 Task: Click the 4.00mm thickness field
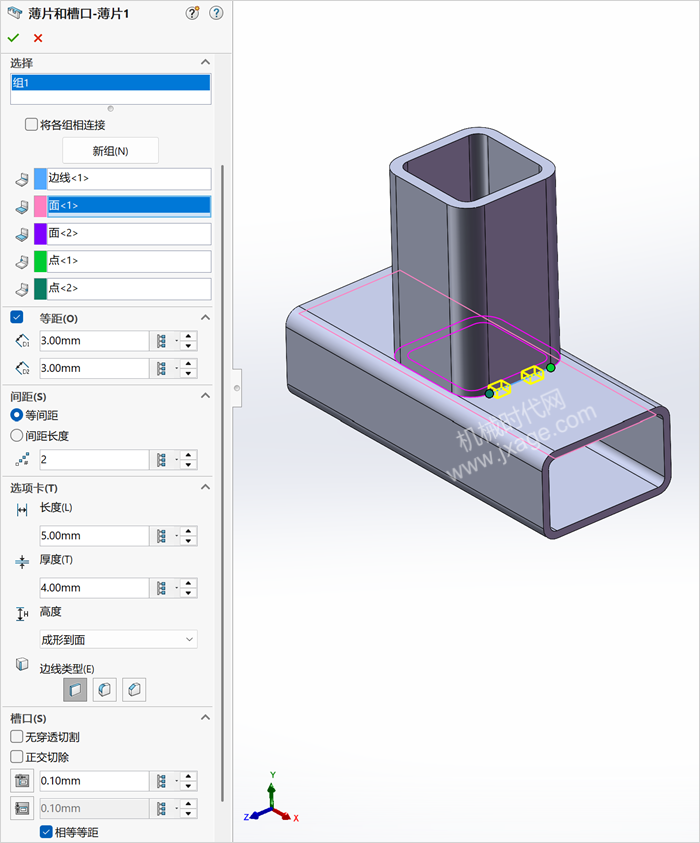tap(94, 588)
